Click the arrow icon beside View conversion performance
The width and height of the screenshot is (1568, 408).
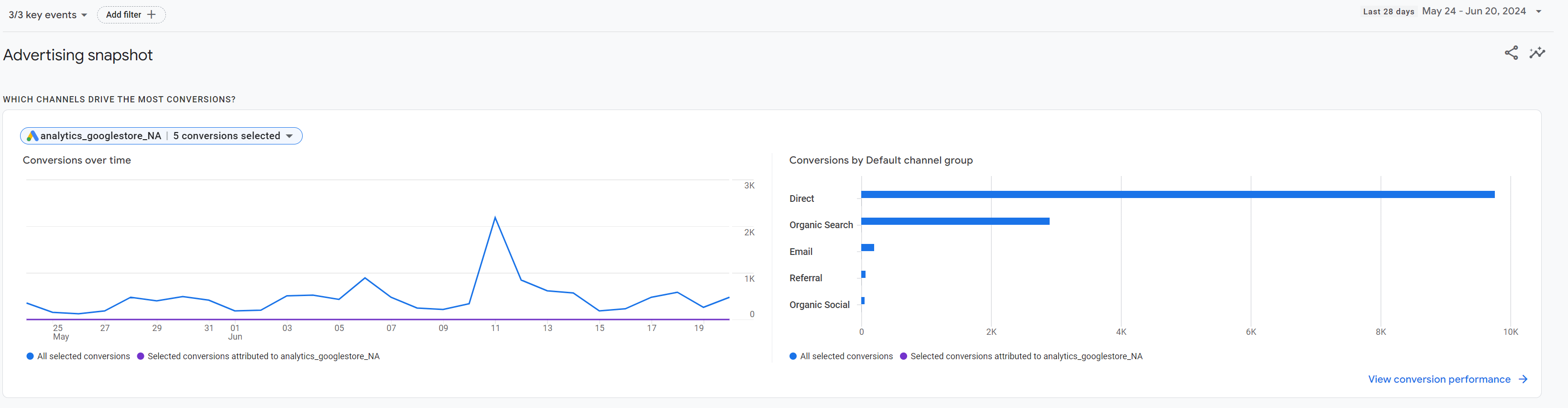point(1523,379)
